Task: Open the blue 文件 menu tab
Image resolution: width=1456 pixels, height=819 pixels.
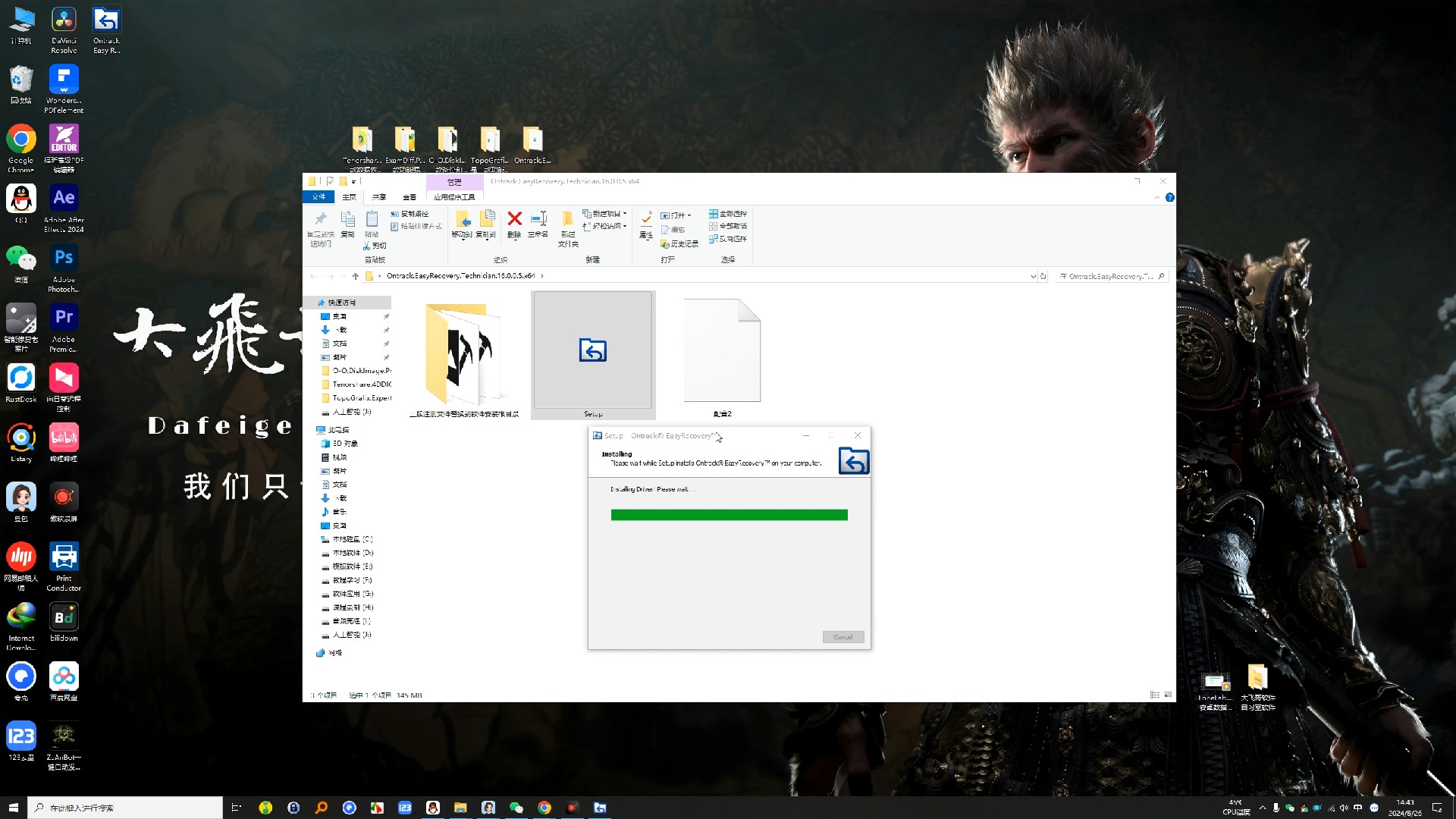Action: click(x=319, y=197)
